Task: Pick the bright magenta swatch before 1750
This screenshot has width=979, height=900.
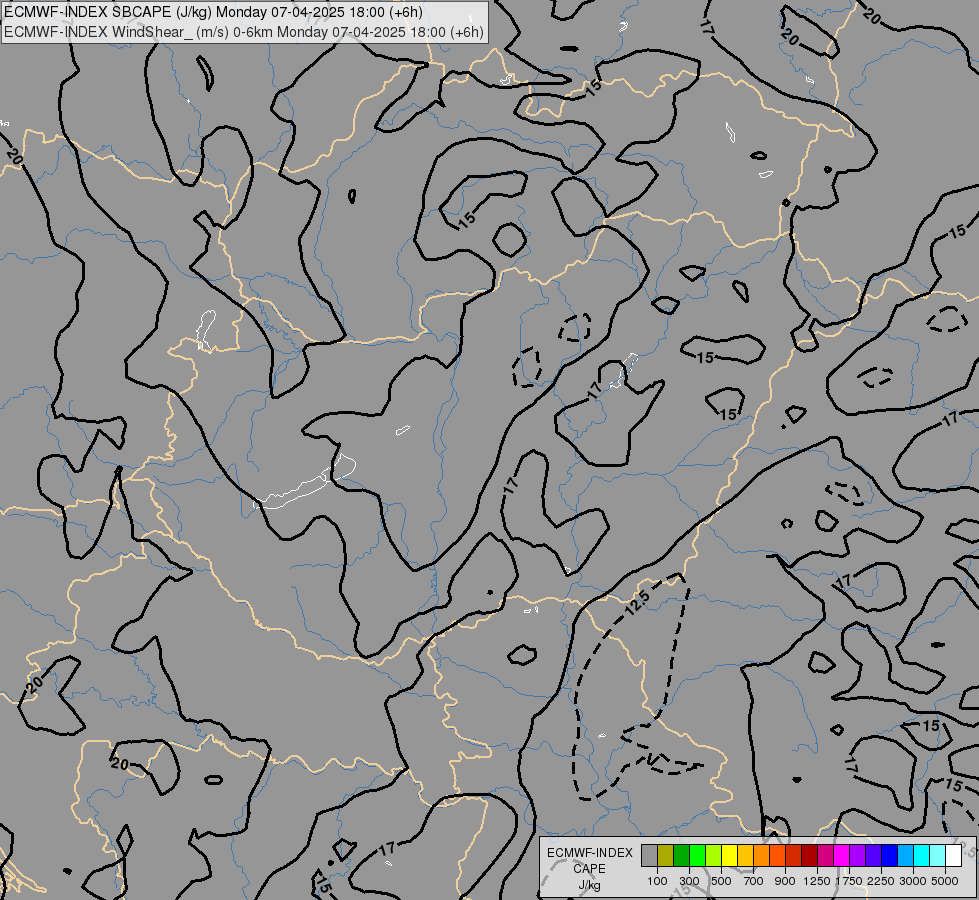Action: coord(842,855)
